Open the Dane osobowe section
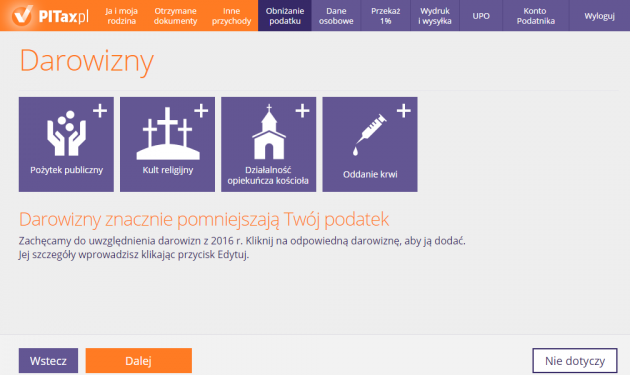This screenshot has width=630, height=375. 336,16
